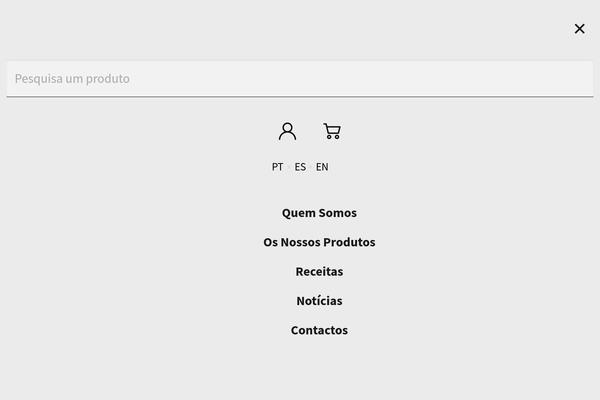Click the person silhouette login icon
Image resolution: width=600 pixels, height=400 pixels.
tap(287, 131)
